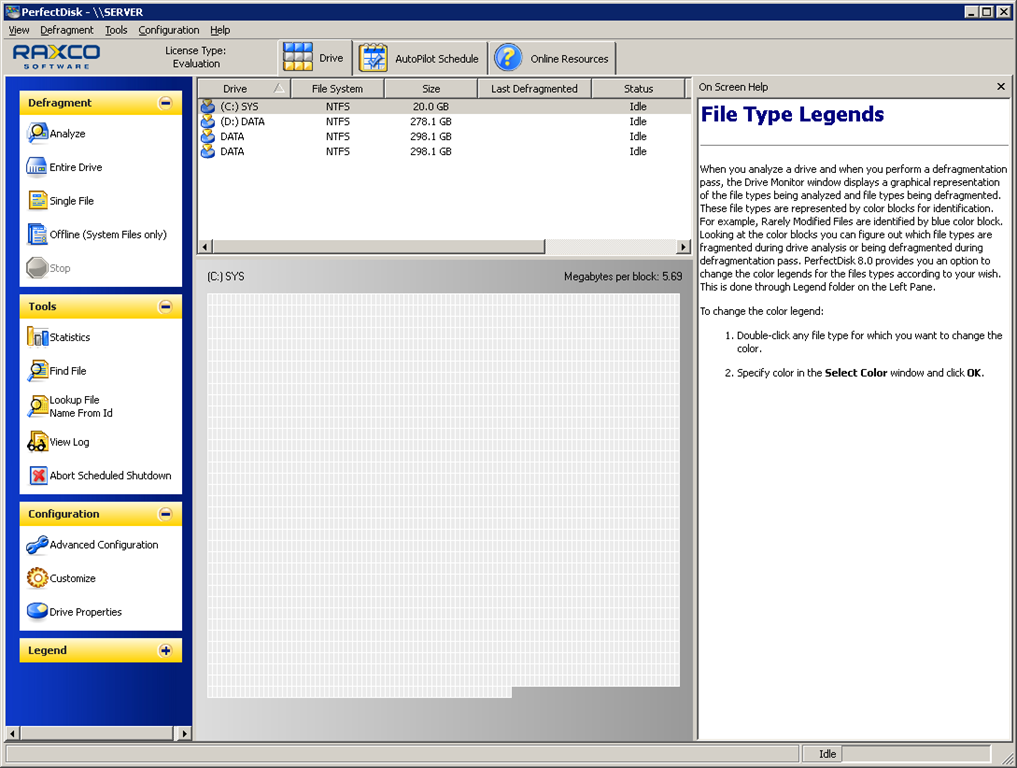Switch to the AutoPilot Schedule tab
This screenshot has height=768, width=1017.
pyautogui.click(x=420, y=58)
